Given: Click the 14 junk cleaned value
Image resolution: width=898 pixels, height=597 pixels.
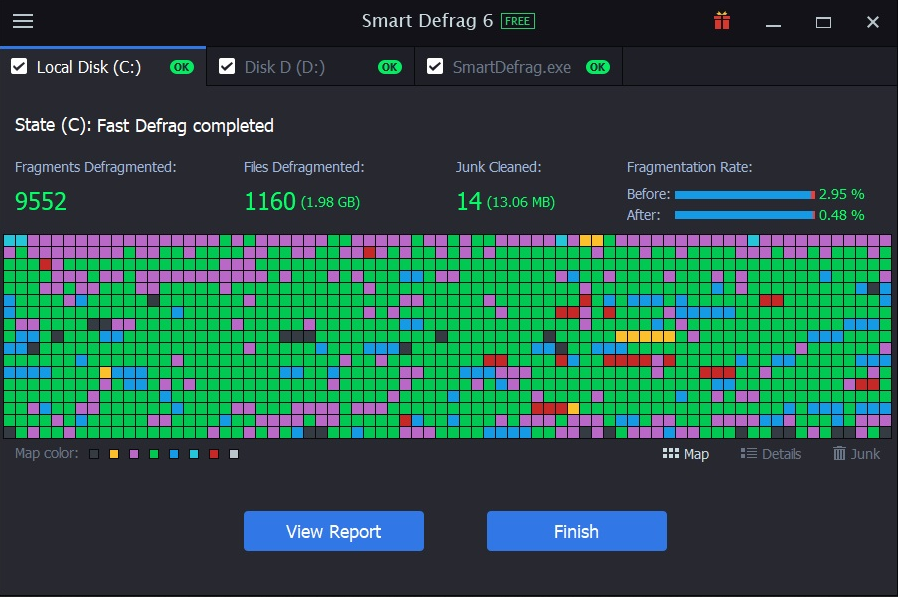Looking at the screenshot, I should [469, 201].
